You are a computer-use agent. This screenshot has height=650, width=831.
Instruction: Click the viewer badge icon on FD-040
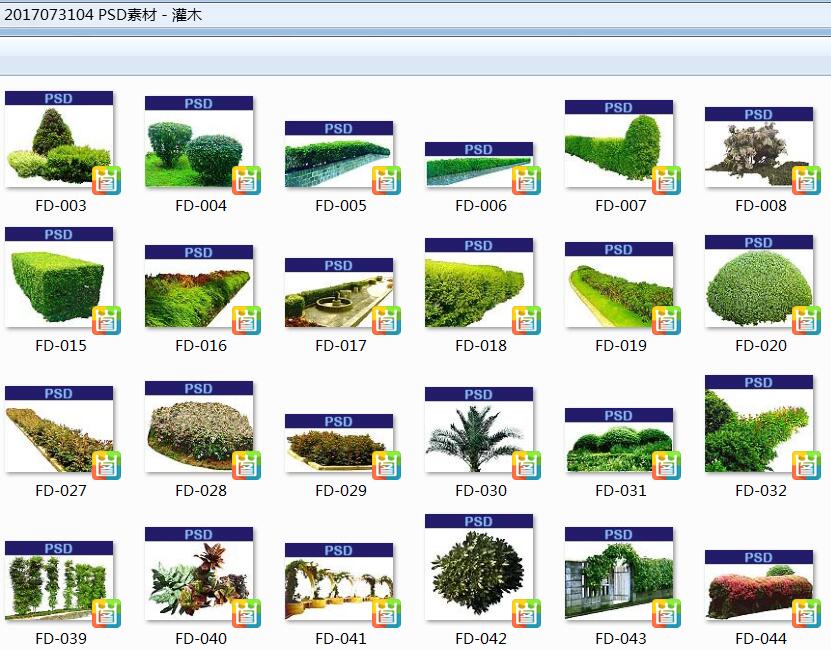246,613
